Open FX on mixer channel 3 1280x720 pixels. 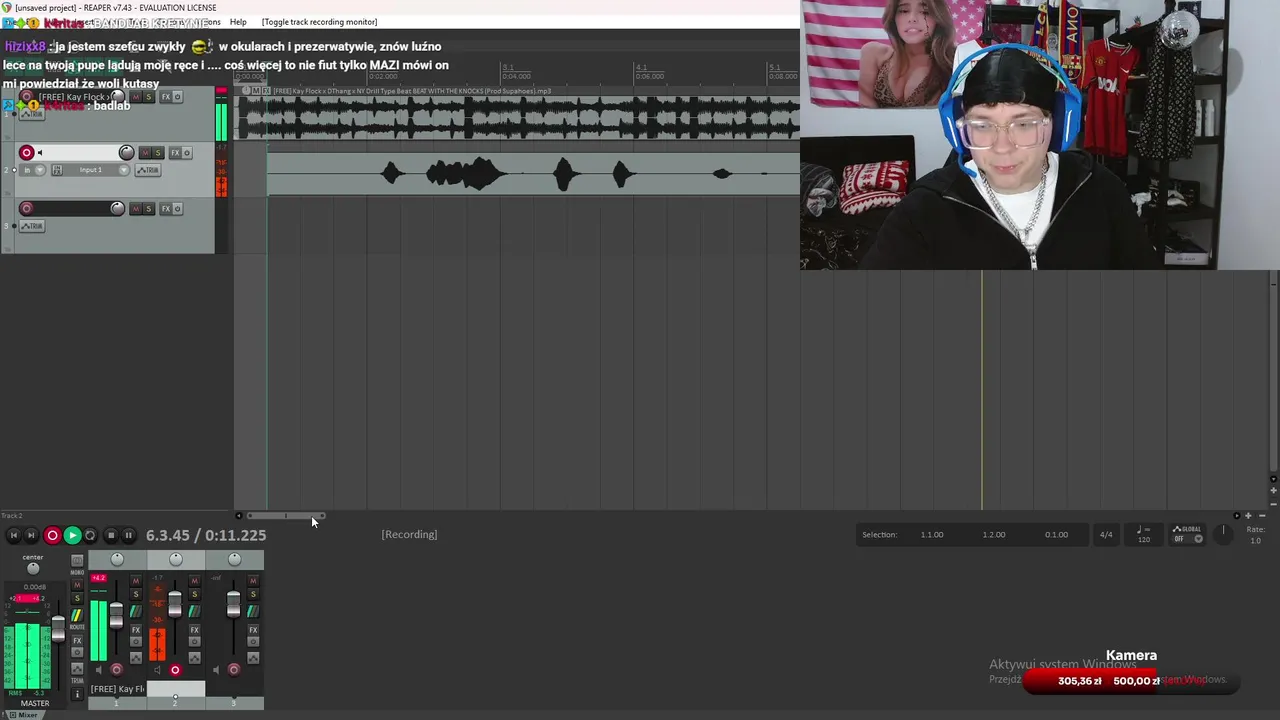253,630
